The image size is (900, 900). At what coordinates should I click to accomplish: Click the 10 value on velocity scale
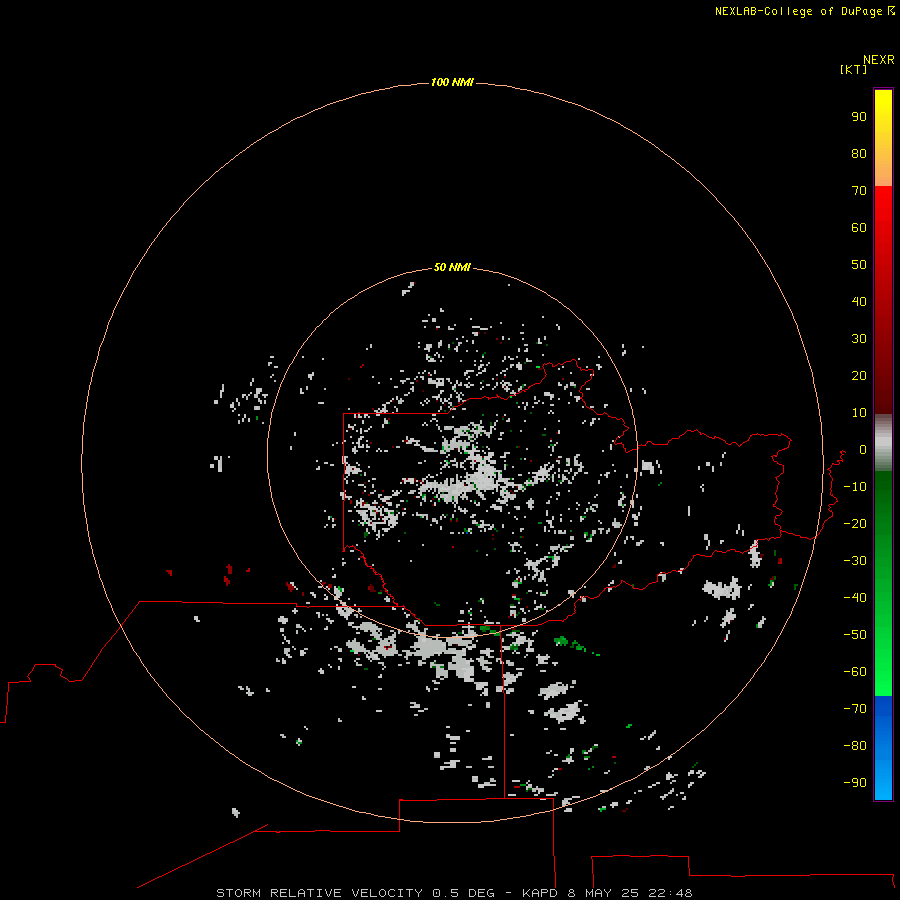pos(859,413)
